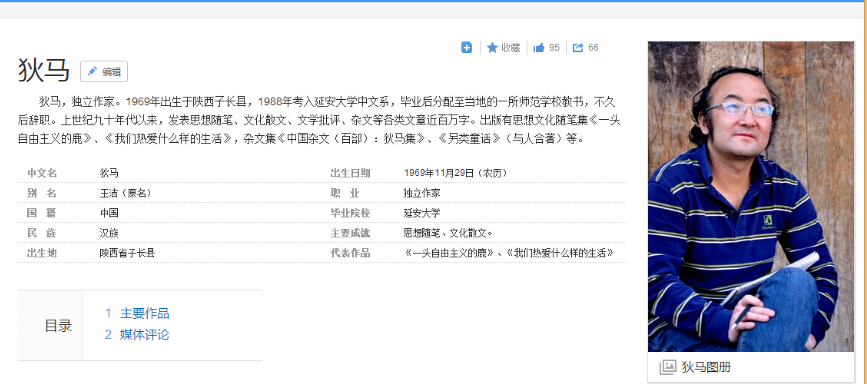Click the pencil icon in 编辑 button
Viewport: 867px width, 384px height.
tap(92, 71)
